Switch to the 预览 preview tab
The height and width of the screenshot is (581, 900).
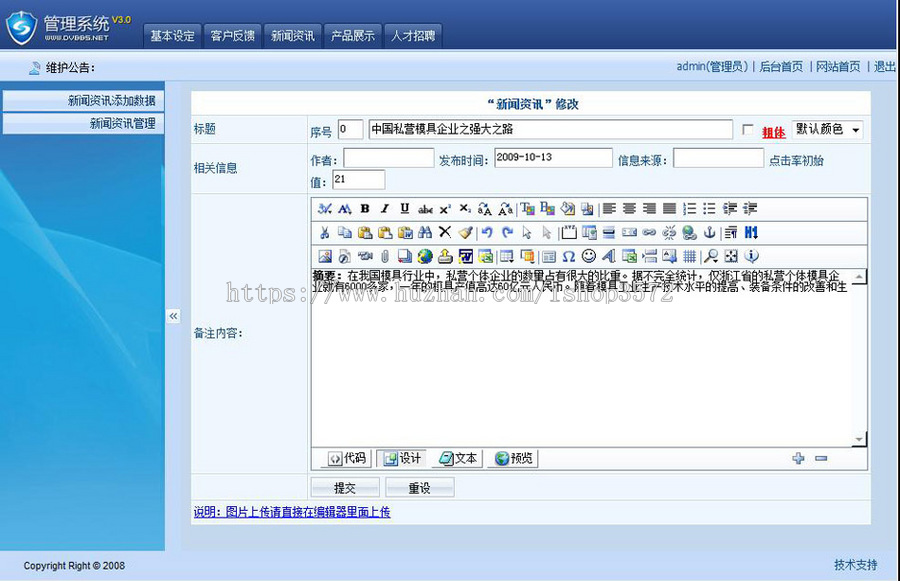(x=512, y=458)
